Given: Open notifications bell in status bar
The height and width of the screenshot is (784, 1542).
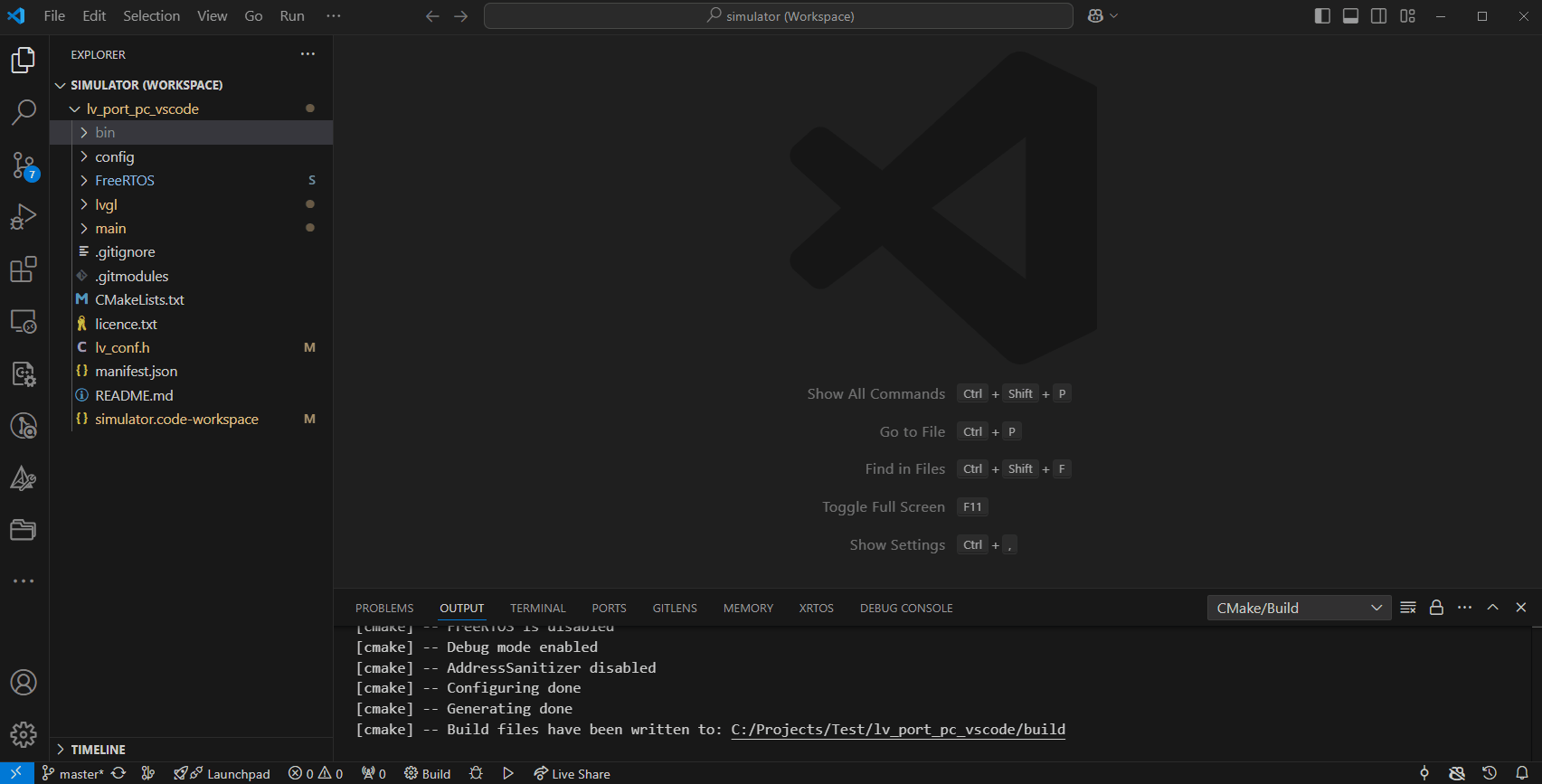Looking at the screenshot, I should 1522,773.
